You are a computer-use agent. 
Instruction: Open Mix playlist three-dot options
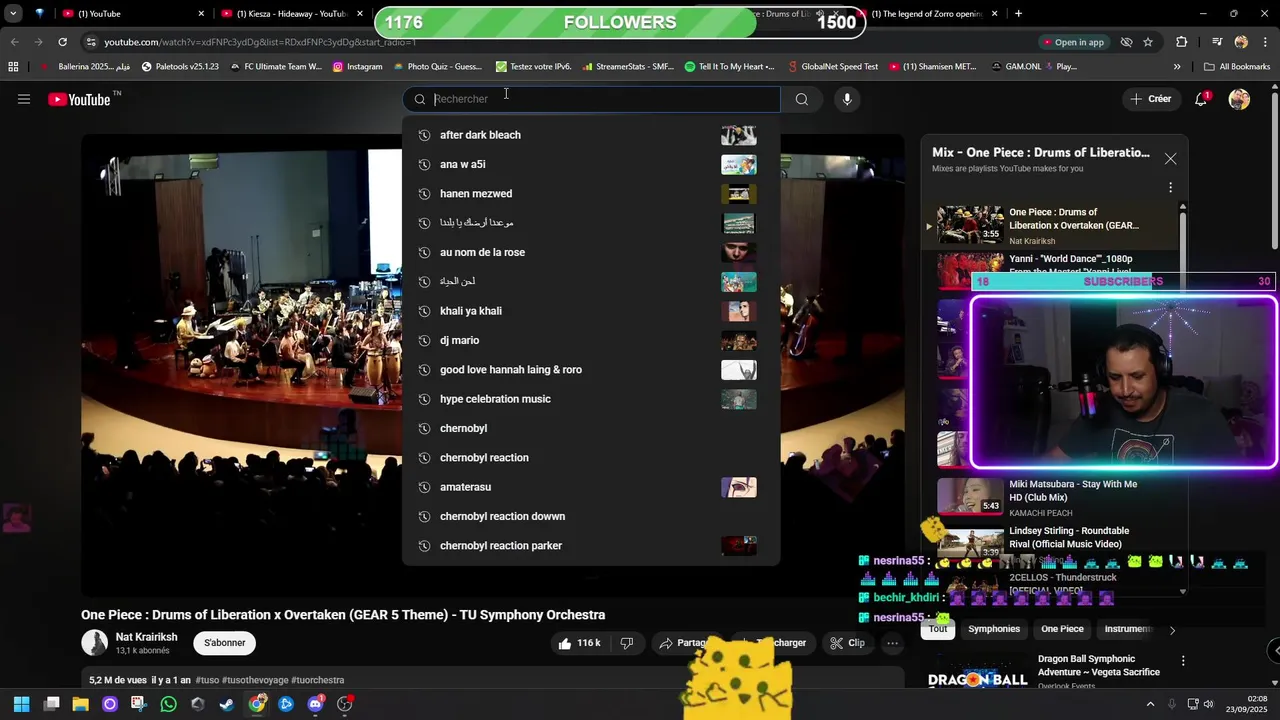(x=1170, y=187)
